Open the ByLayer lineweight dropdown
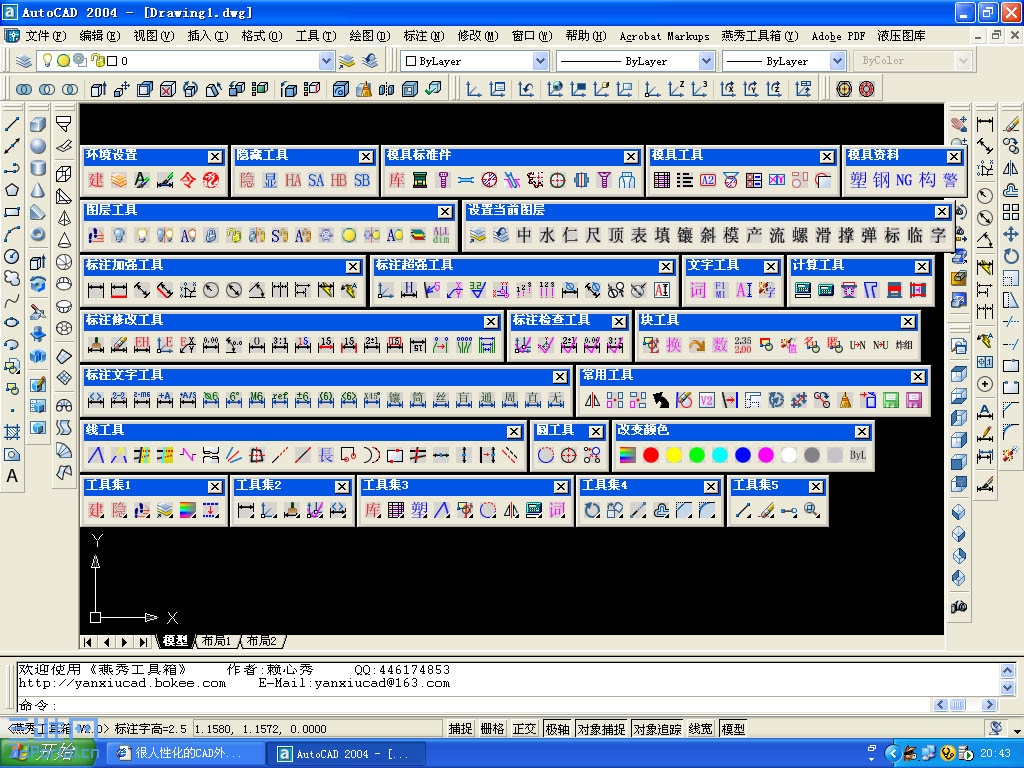The image size is (1024, 768). (x=837, y=61)
